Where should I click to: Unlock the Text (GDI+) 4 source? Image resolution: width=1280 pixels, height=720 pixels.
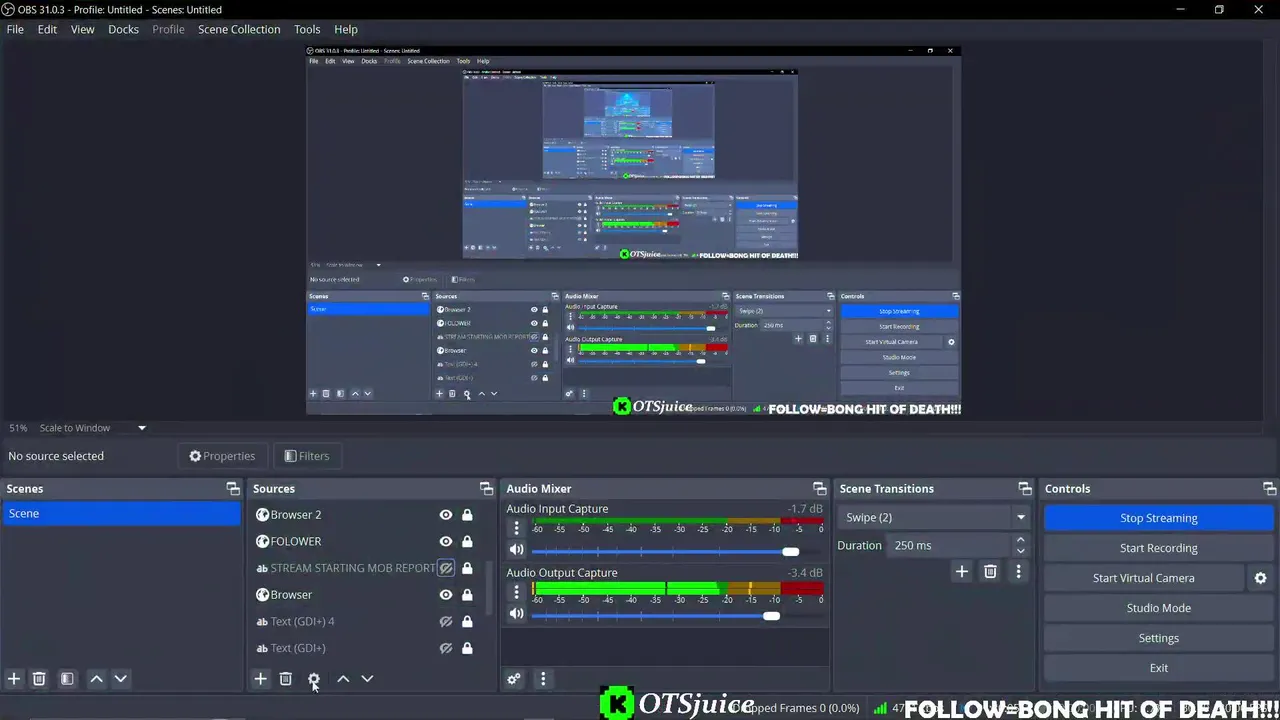point(467,621)
